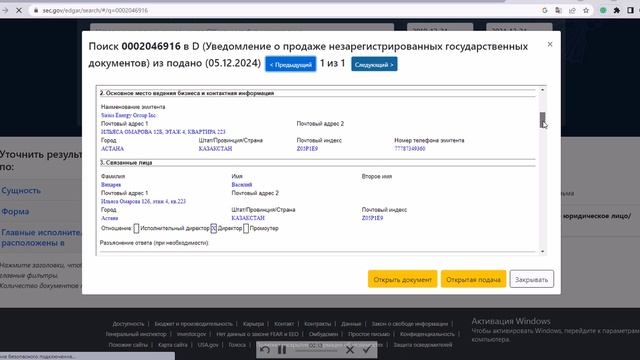Click the share page icon
The height and width of the screenshot is (360, 640).
(572, 11)
